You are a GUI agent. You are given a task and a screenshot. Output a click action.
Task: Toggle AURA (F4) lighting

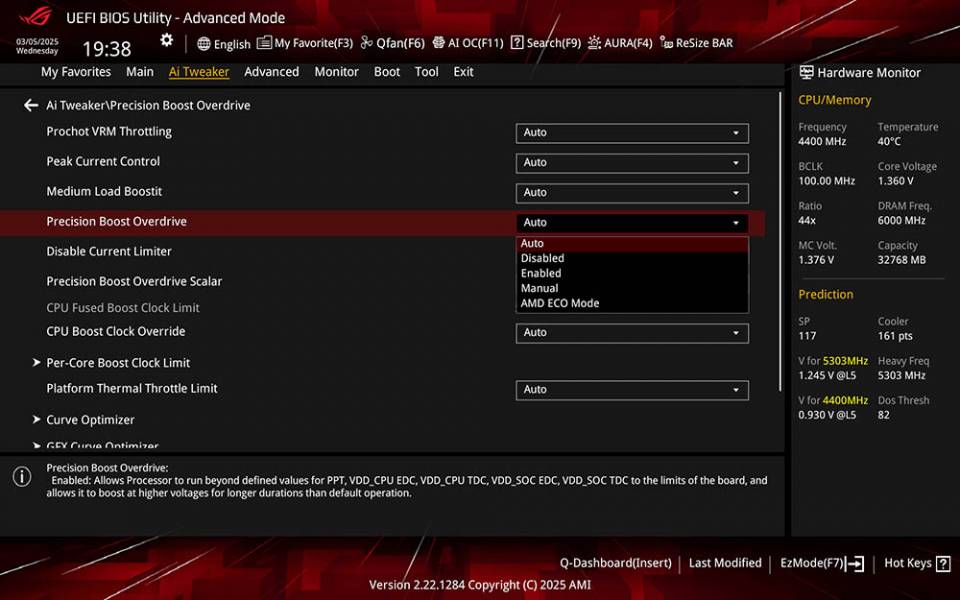click(x=620, y=43)
